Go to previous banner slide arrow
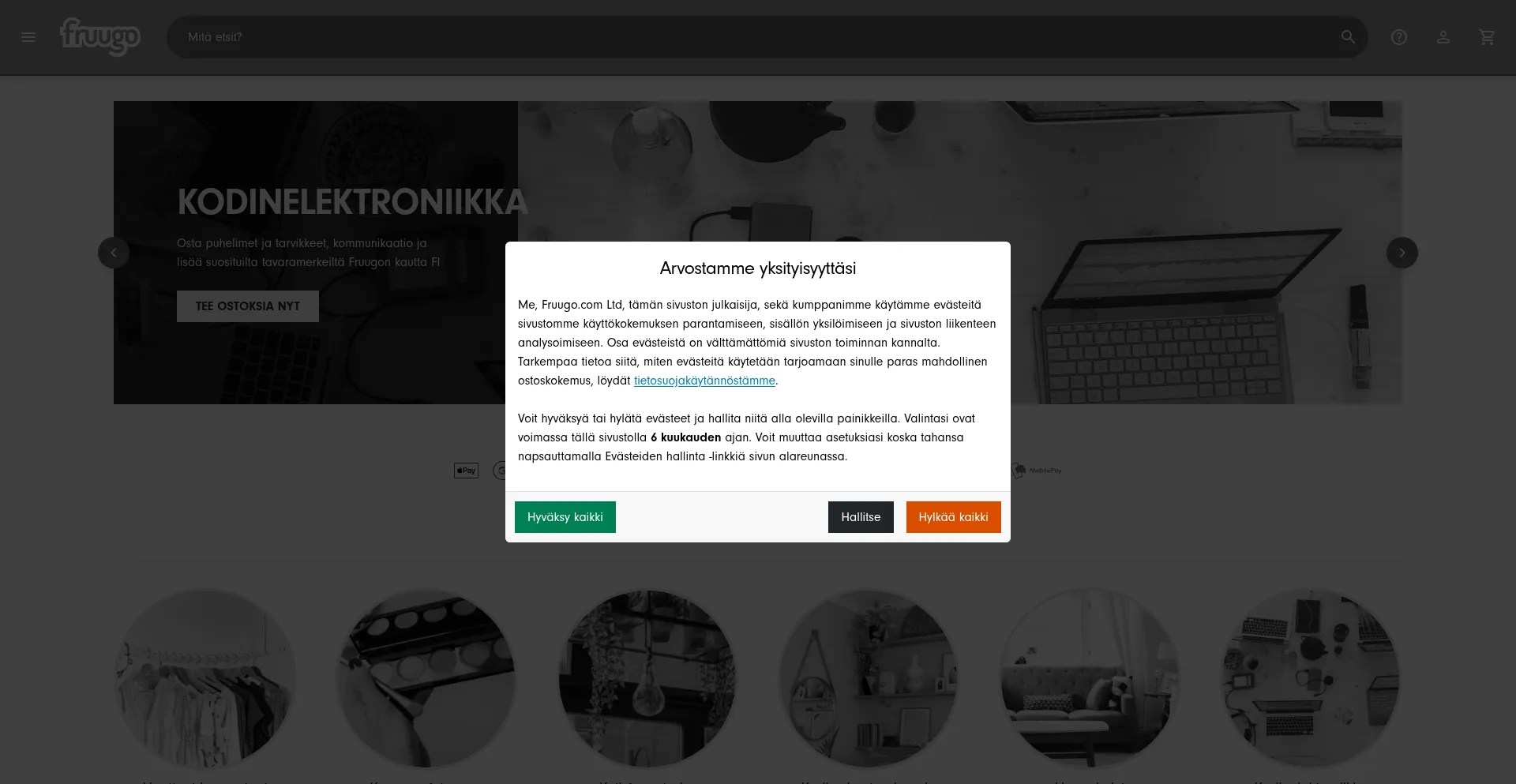The height and width of the screenshot is (784, 1516). click(114, 253)
